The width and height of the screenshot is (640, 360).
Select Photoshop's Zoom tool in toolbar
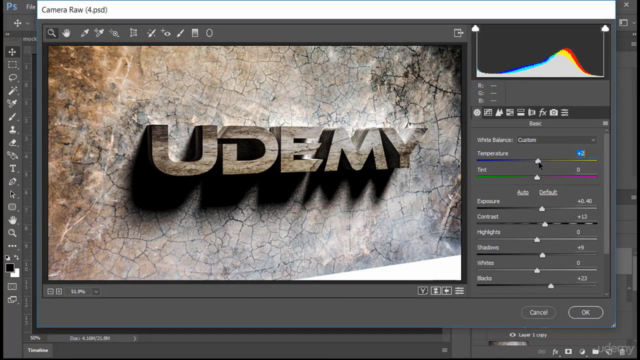pyautogui.click(x=12, y=233)
